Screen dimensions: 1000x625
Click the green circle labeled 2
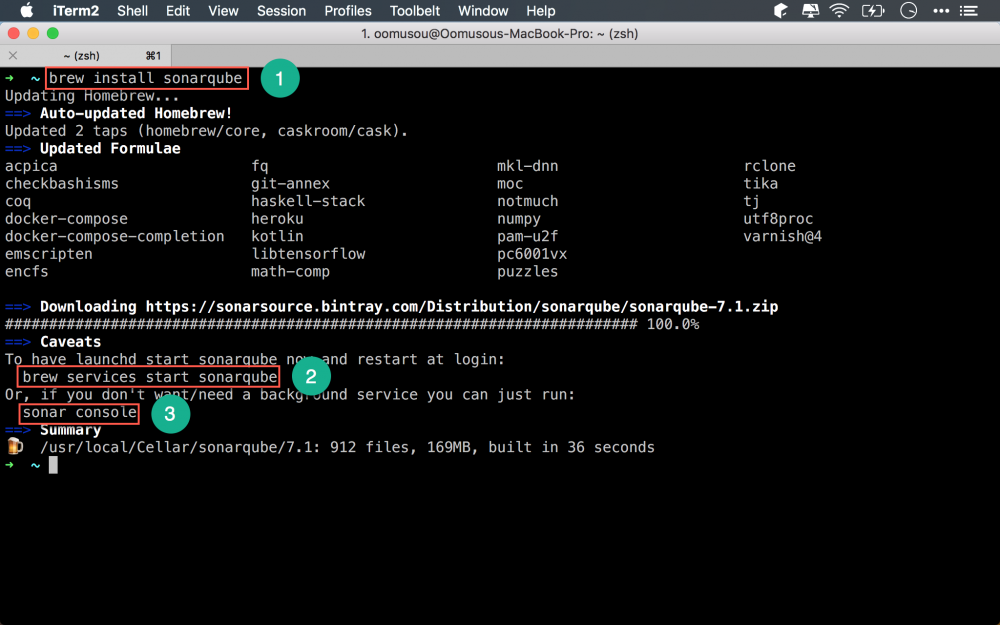(x=311, y=377)
